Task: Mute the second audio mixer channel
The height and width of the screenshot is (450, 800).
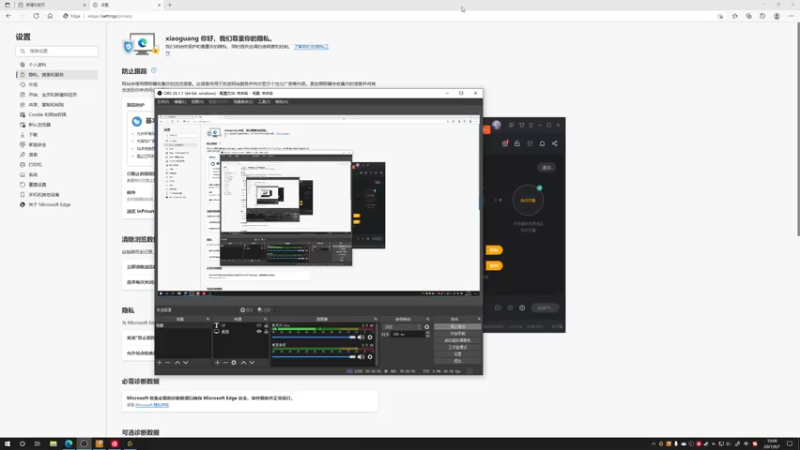Action: point(361,357)
